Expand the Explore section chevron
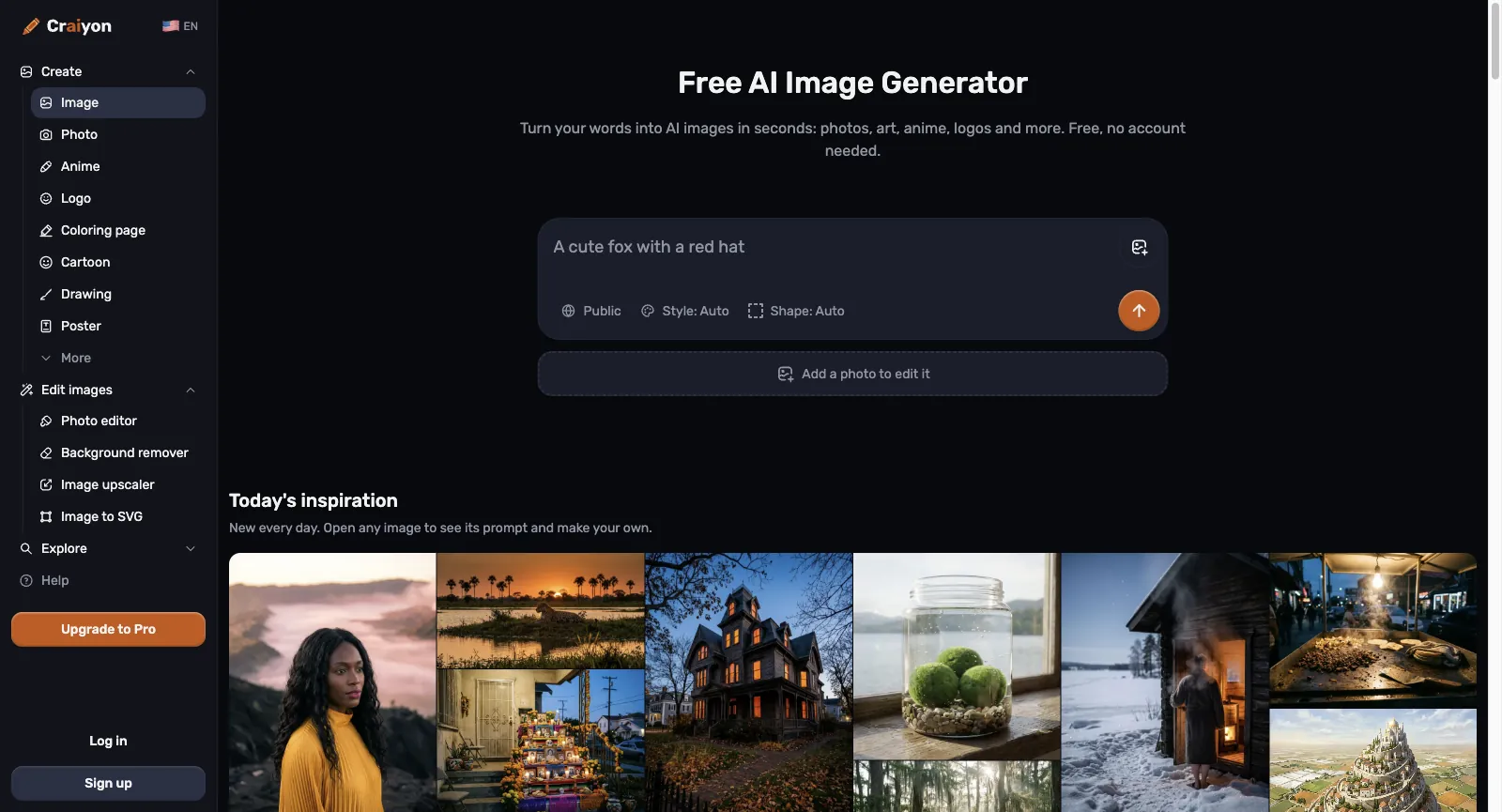The image size is (1502, 812). click(191, 549)
